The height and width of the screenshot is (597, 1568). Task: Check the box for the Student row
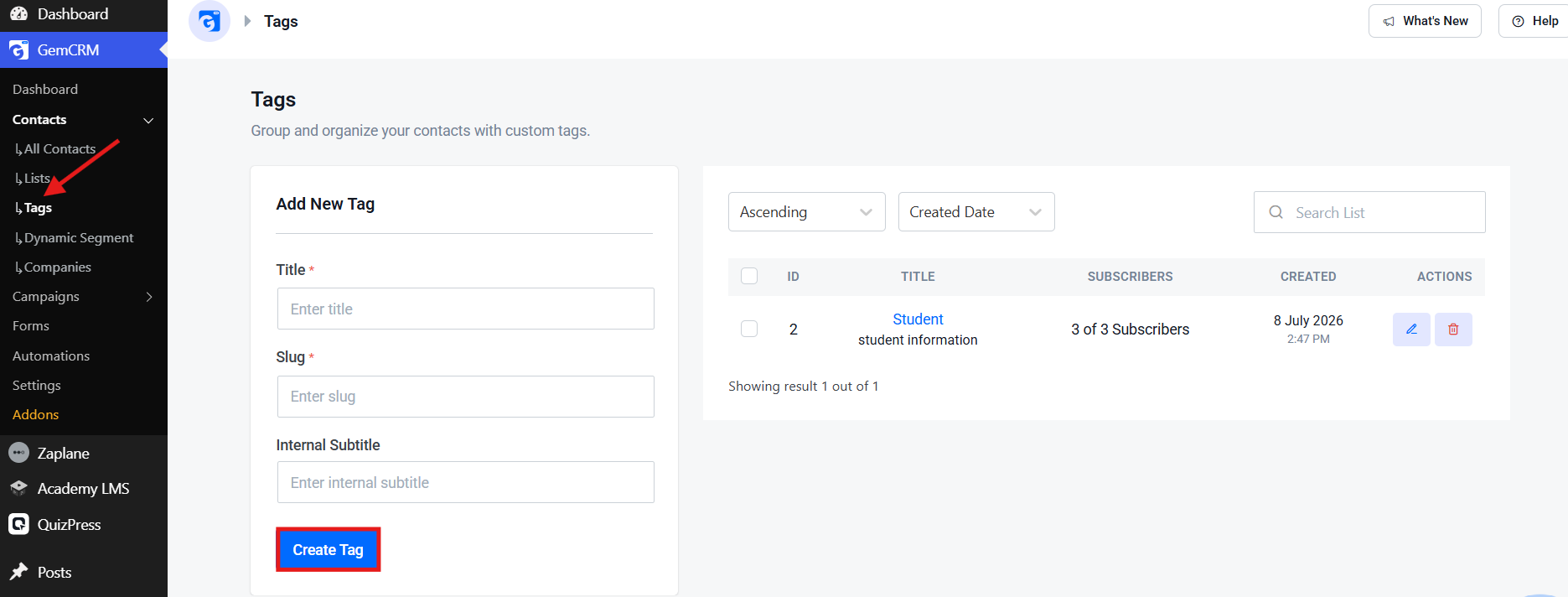pyautogui.click(x=749, y=329)
